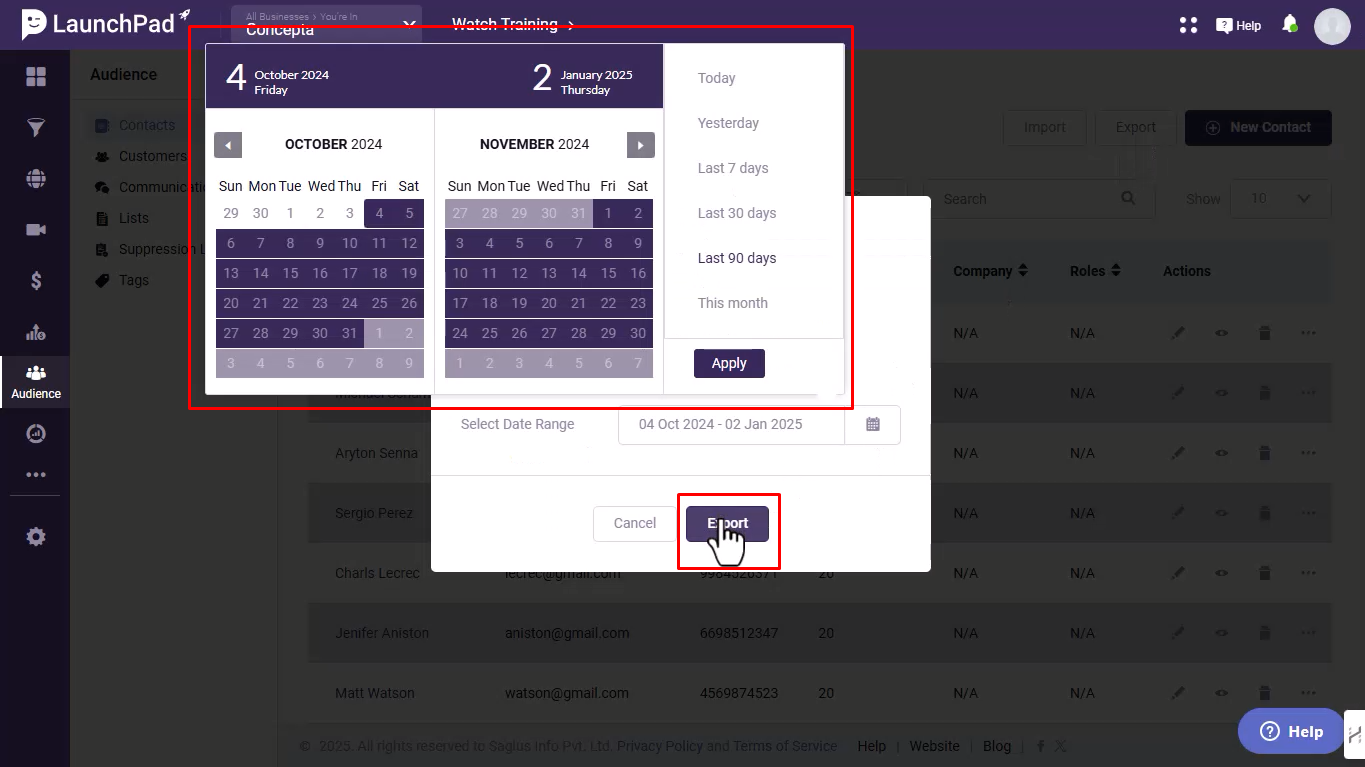This screenshot has height=767, width=1365.
Task: Delete the Aryton Senna contact row
Action: coord(1264,453)
